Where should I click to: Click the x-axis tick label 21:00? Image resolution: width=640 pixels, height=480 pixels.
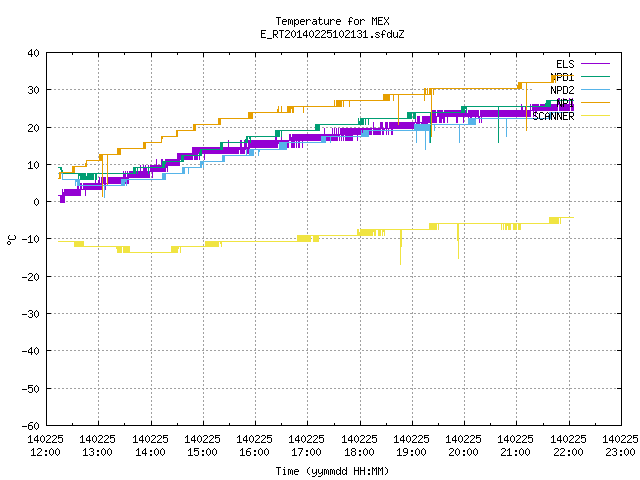pos(516,452)
